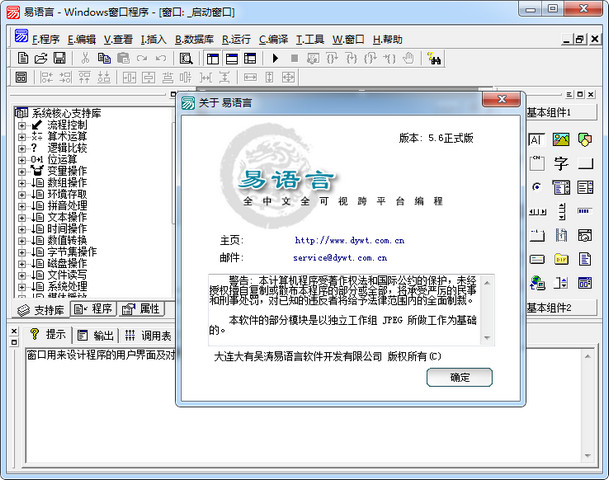The height and width of the screenshot is (480, 609).
Task: Select the 拼音处理 tree item
Action: tap(67, 206)
